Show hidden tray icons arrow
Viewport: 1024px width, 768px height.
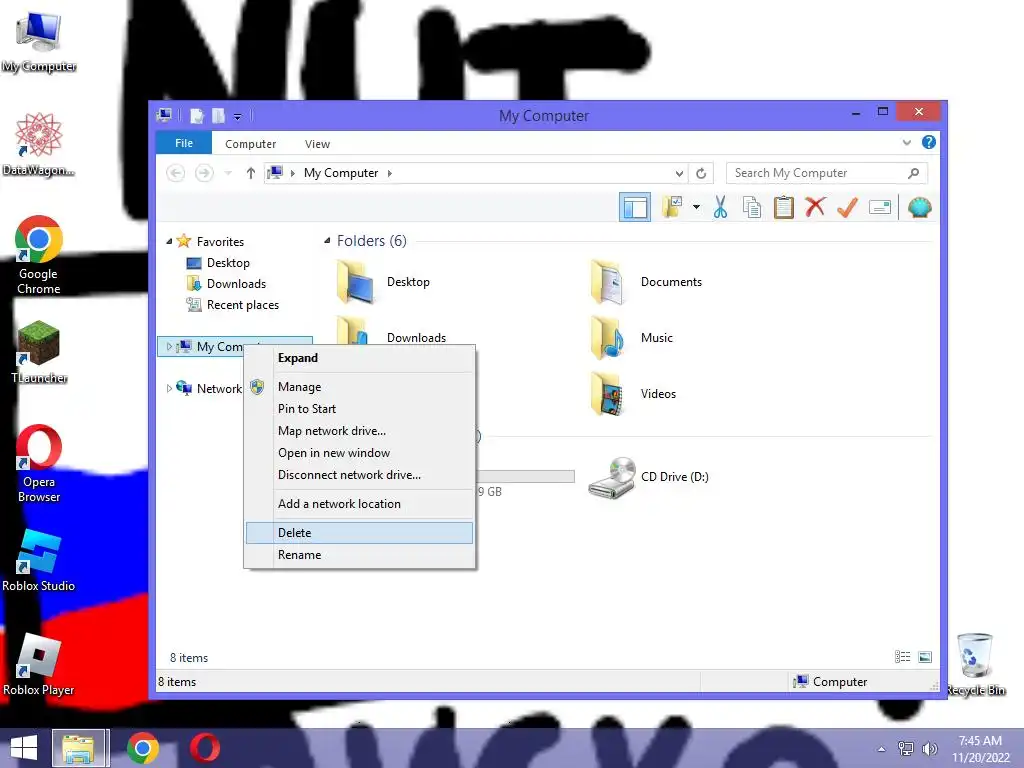pyautogui.click(x=882, y=749)
